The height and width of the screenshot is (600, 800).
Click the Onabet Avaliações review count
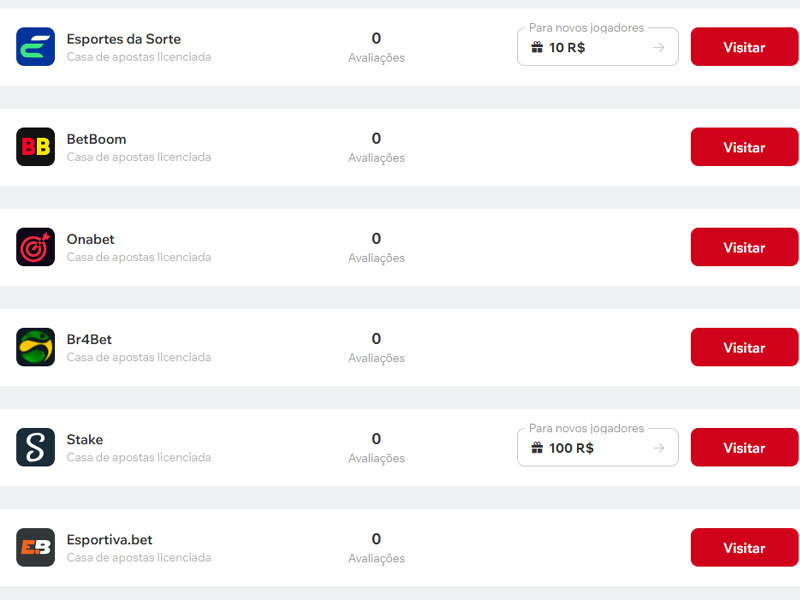377,247
